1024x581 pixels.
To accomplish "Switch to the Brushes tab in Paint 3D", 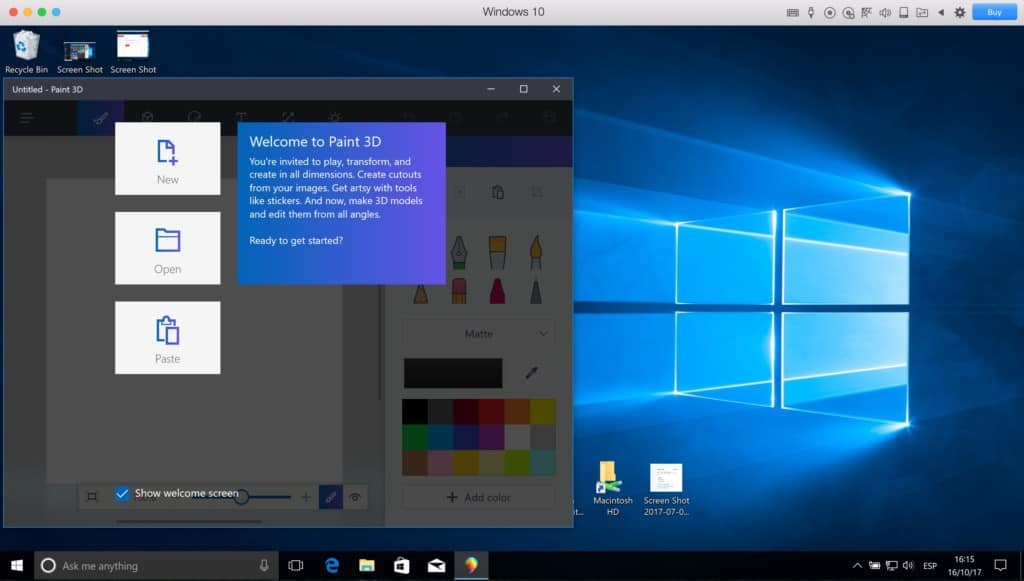I will [x=101, y=118].
